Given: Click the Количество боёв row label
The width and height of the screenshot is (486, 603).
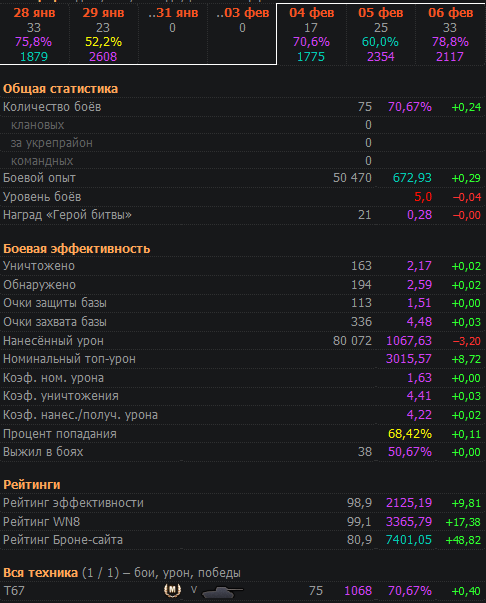Looking at the screenshot, I should (x=52, y=107).
